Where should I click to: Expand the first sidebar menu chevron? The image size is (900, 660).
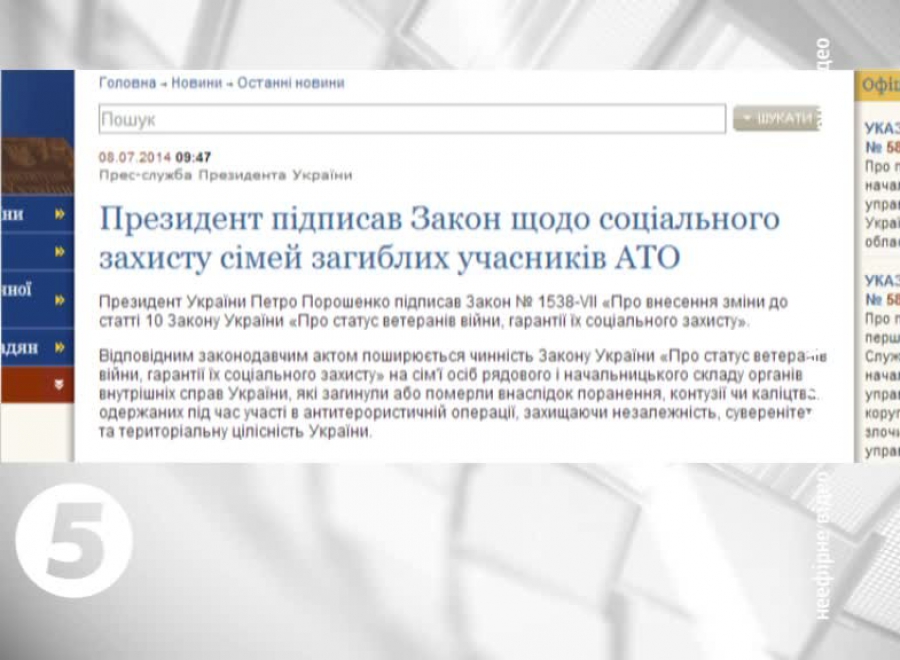pyautogui.click(x=61, y=214)
